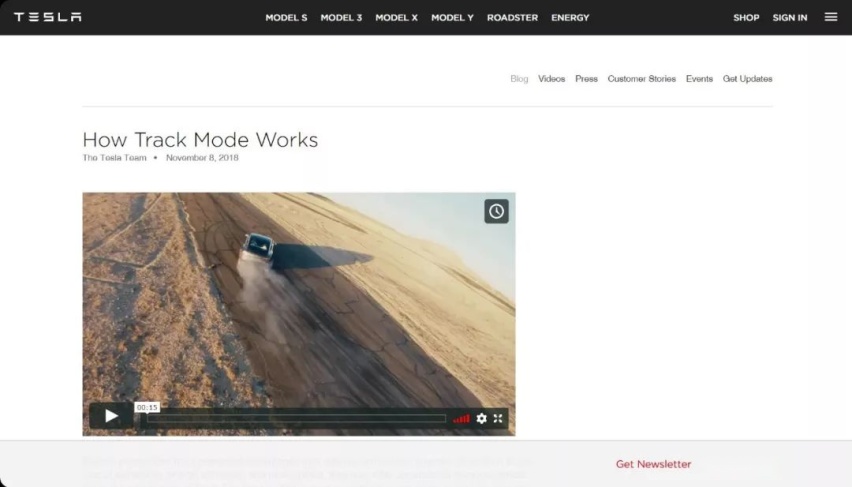Enter fullscreen on the video
Image resolution: width=852 pixels, height=487 pixels.
(498, 418)
